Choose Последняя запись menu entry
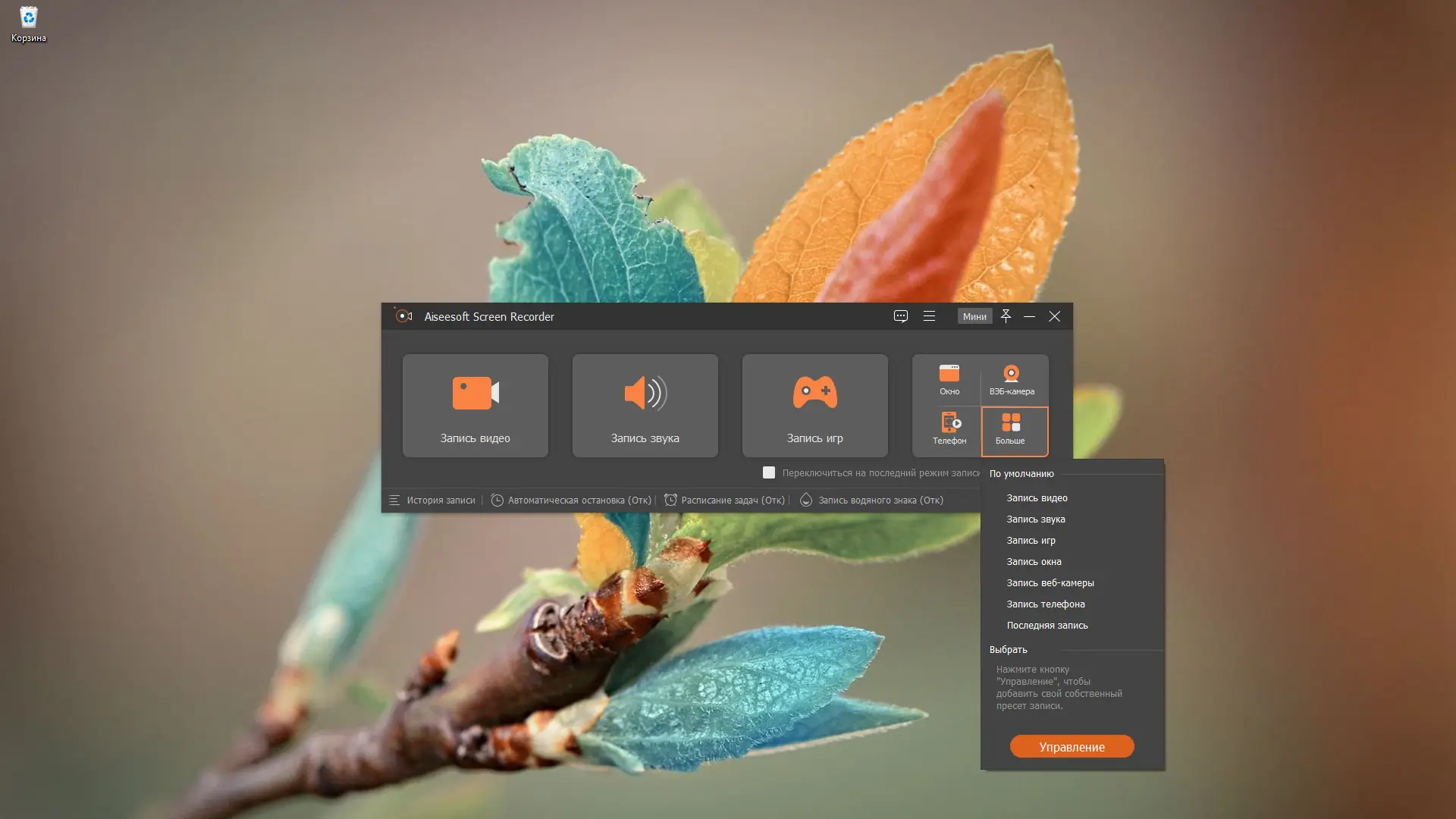 tap(1047, 625)
